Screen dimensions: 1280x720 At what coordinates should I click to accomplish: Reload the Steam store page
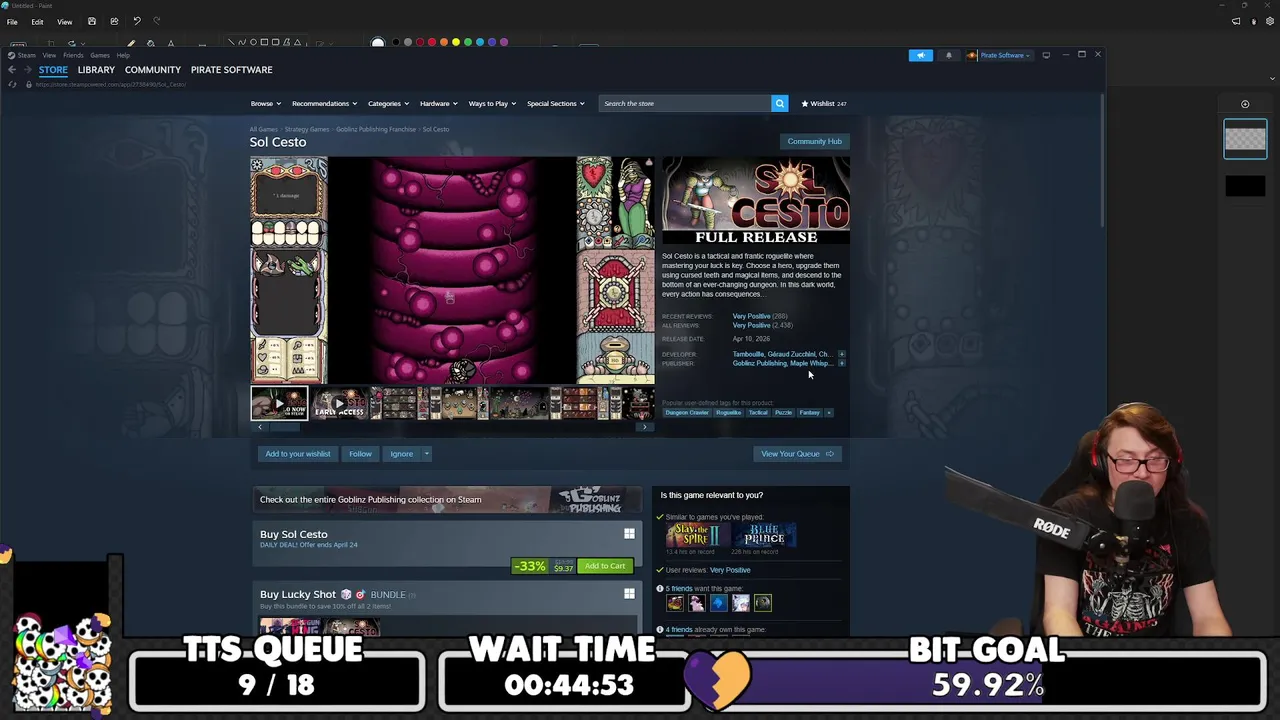pos(12,84)
